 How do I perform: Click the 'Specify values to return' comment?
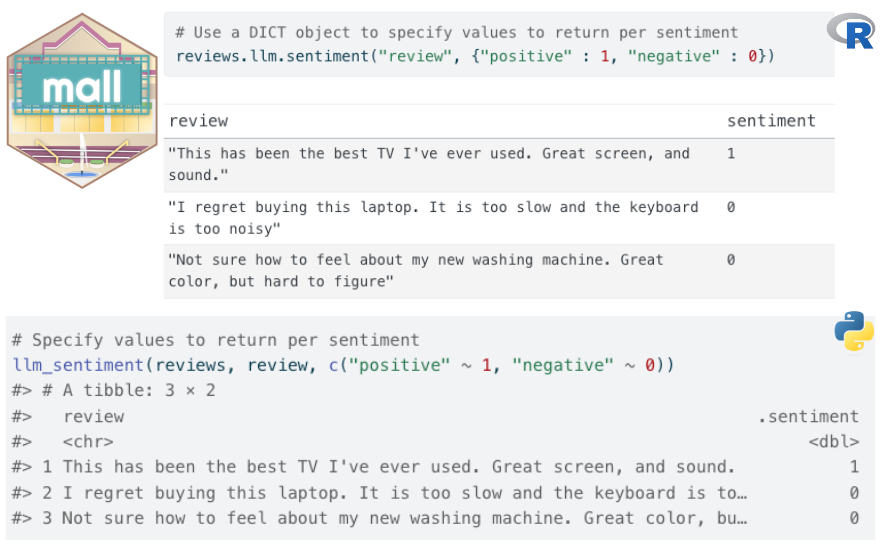(217, 340)
